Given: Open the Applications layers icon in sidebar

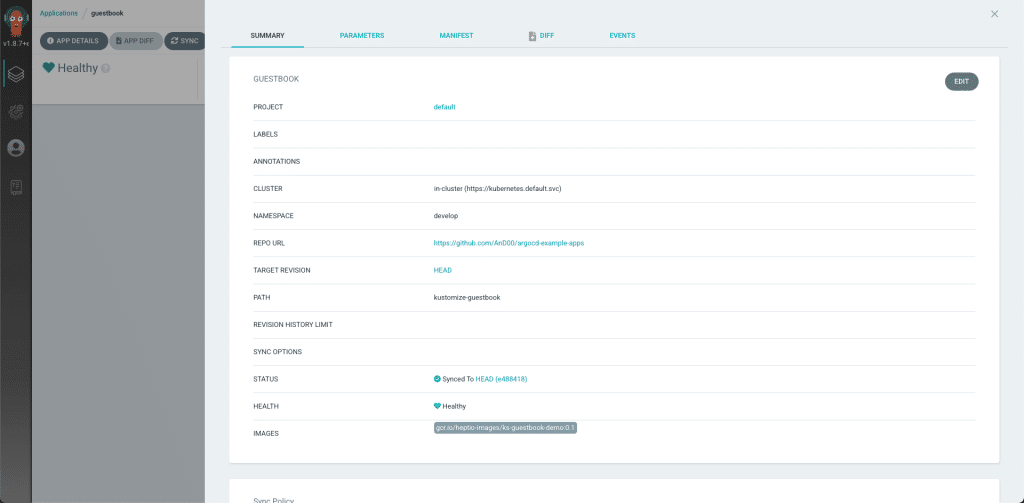Looking at the screenshot, I should pos(16,74).
